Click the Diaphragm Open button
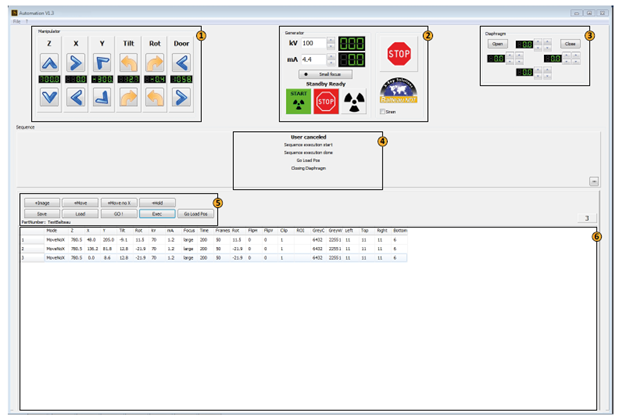The image size is (619, 420). pos(497,44)
